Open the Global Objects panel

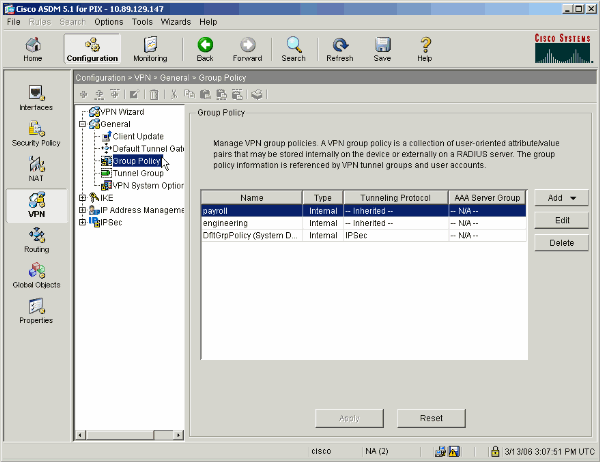point(37,276)
